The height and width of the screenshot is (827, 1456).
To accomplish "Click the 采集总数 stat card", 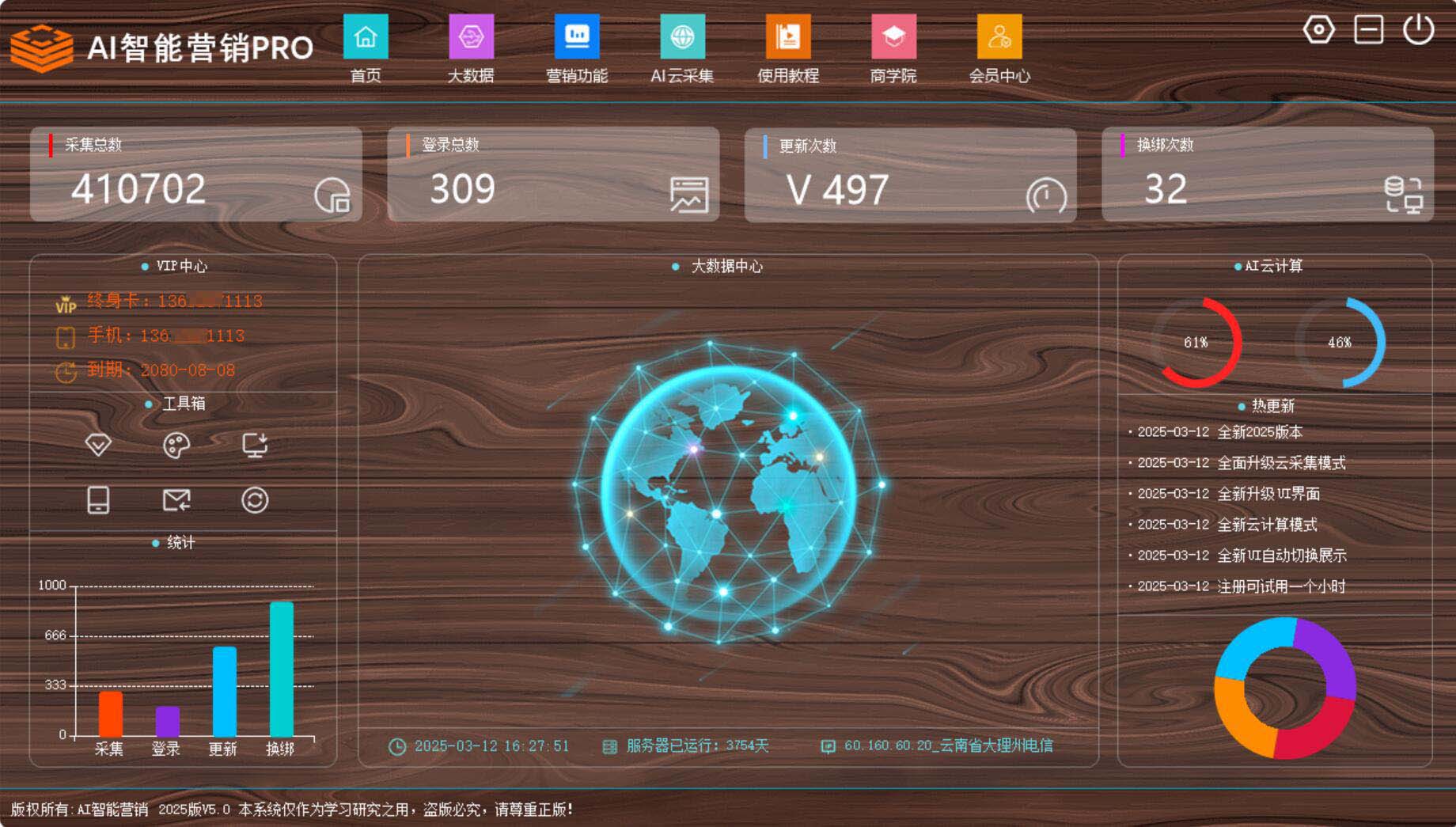I will click(x=196, y=174).
